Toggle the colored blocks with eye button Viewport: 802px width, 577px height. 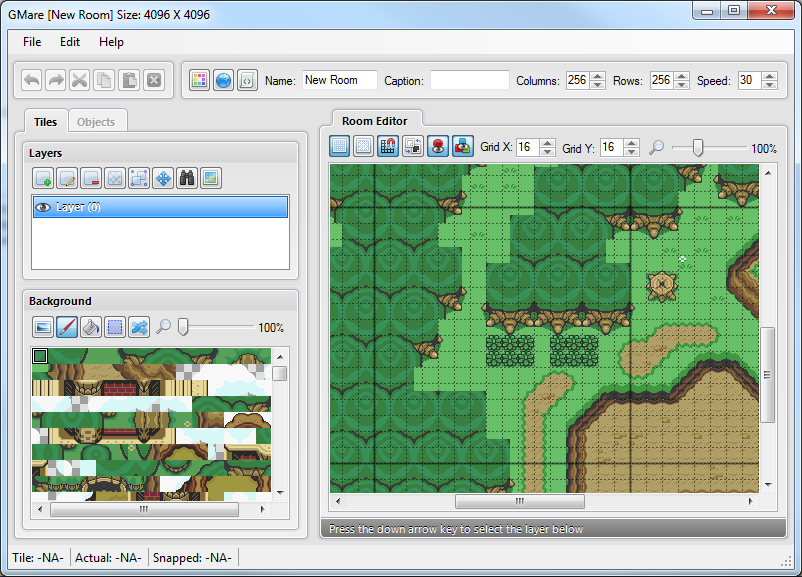tap(463, 147)
